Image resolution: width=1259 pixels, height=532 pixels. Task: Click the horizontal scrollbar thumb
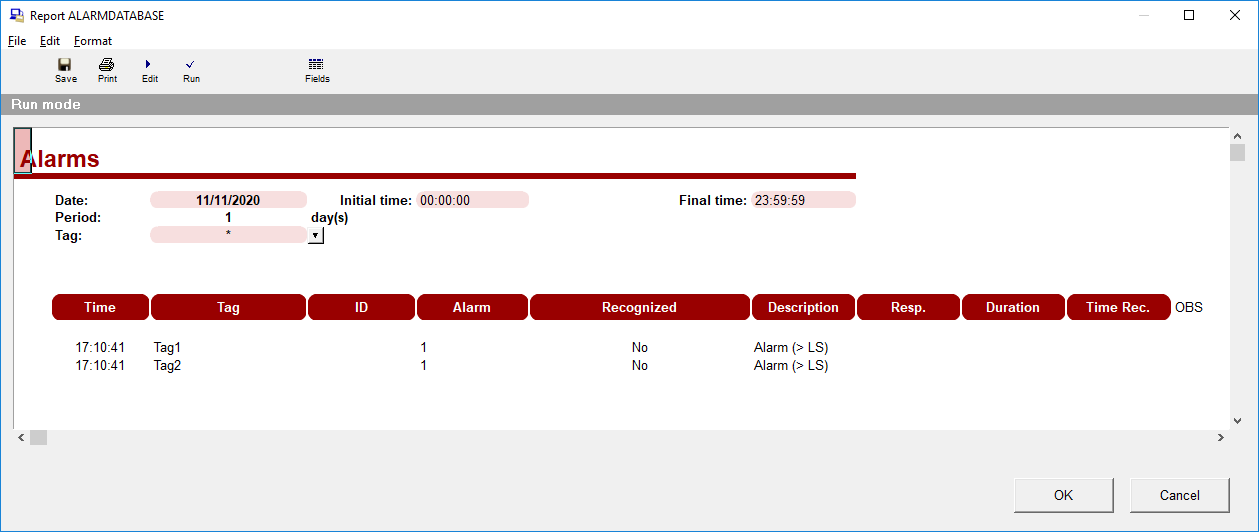click(38, 438)
